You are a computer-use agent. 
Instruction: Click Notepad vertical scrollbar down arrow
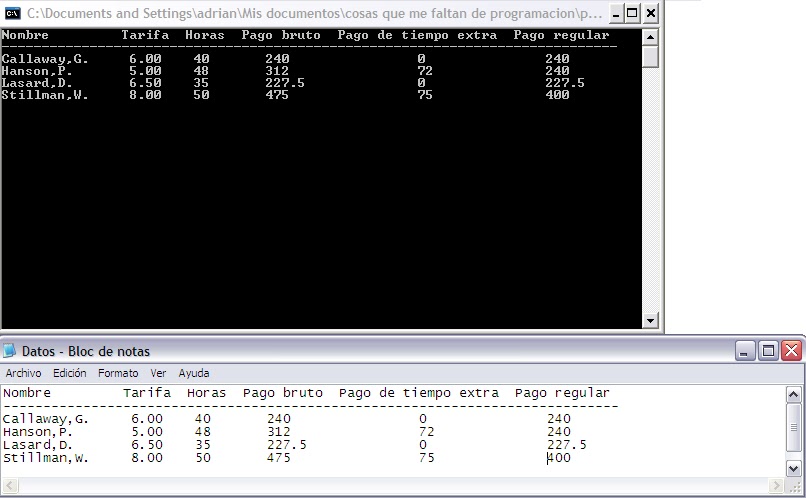coord(793,469)
